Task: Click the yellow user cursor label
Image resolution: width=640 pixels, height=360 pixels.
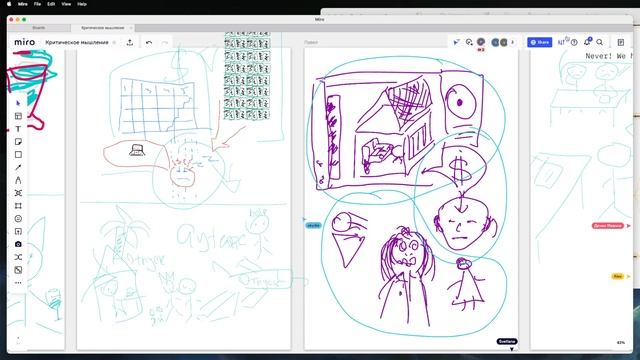Action: [x=618, y=276]
